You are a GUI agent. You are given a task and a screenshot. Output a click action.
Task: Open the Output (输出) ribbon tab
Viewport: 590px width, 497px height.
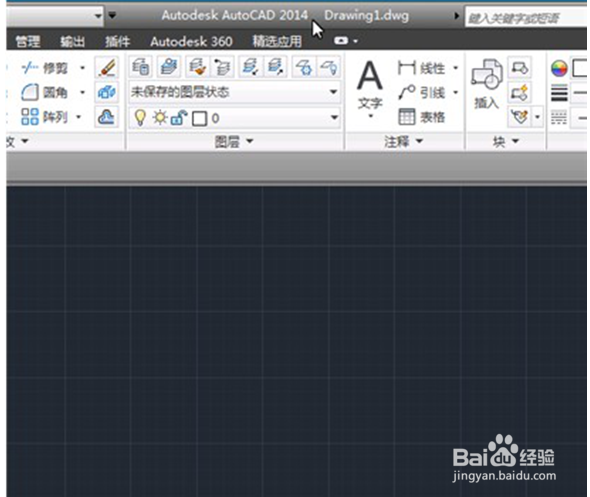point(73,41)
